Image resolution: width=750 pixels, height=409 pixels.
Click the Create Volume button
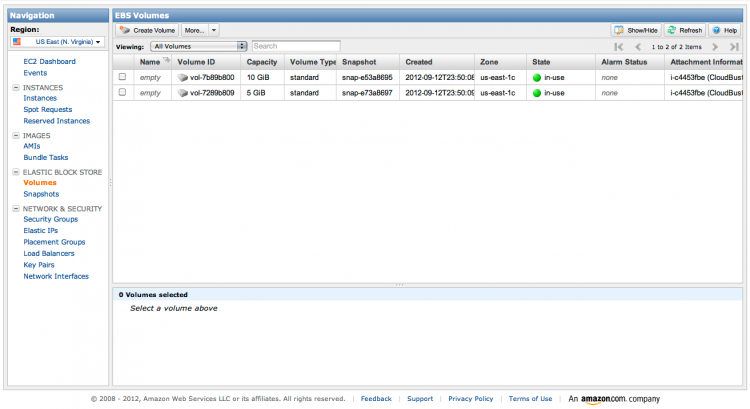pyautogui.click(x=147, y=30)
